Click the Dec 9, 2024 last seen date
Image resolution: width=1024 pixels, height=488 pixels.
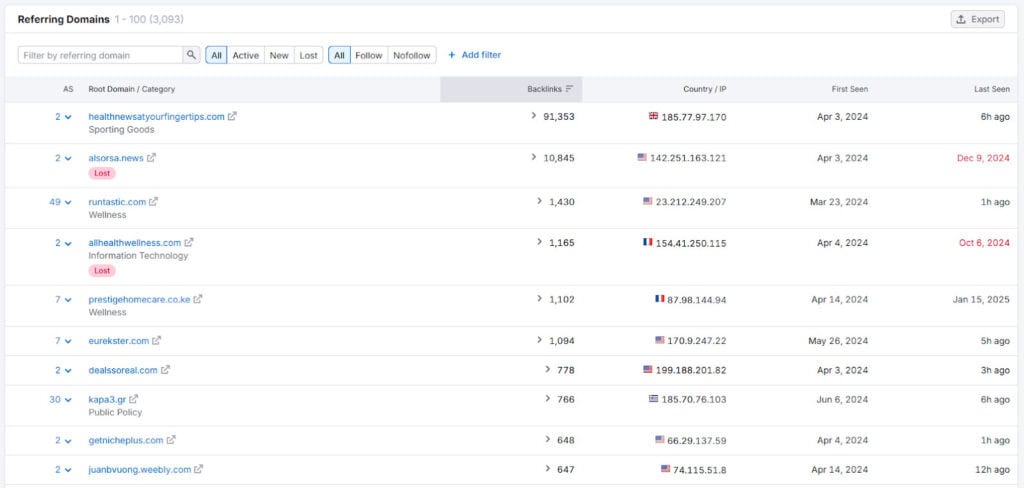(x=983, y=157)
